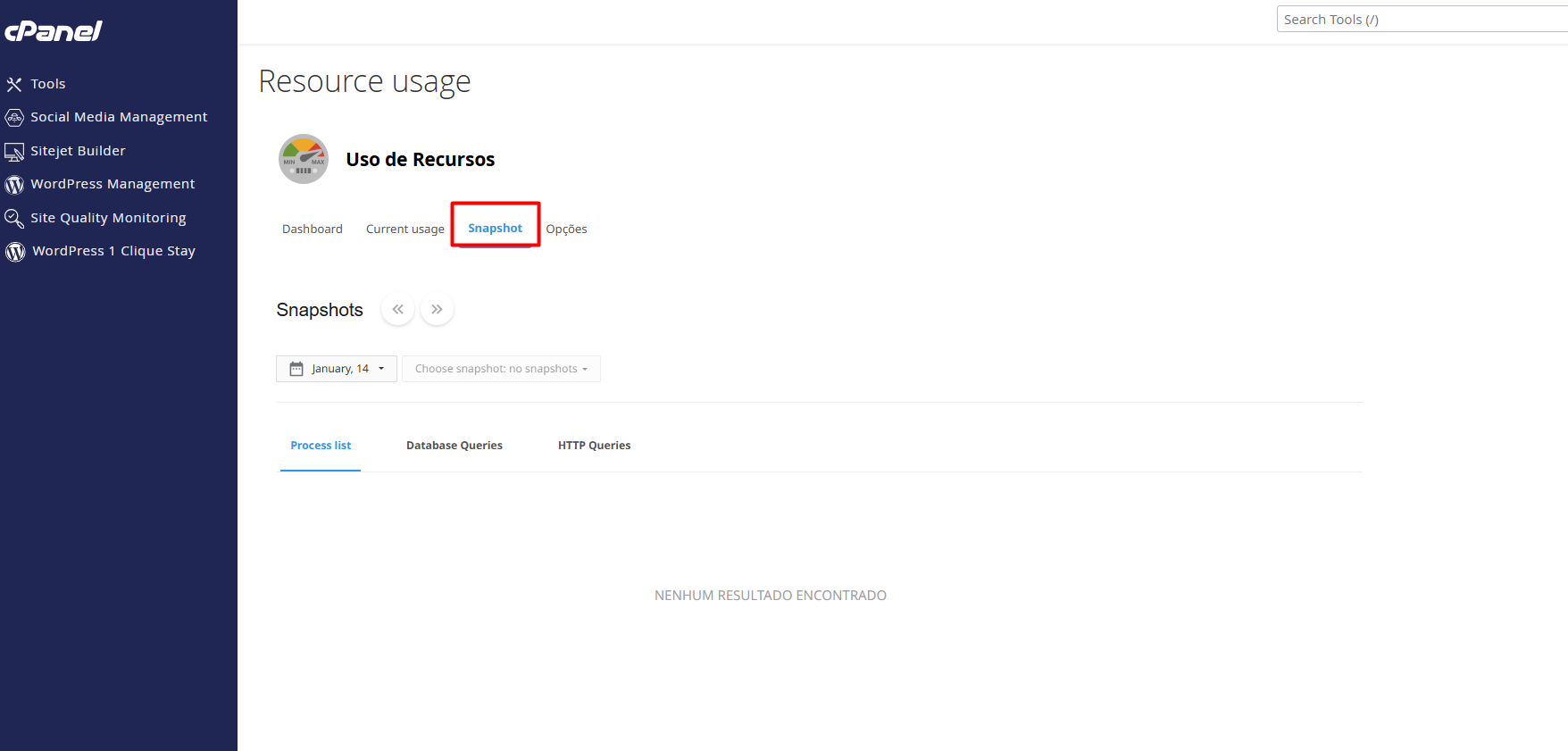
Task: Click the Site Quality Monitoring magnifier icon
Action: (14, 219)
